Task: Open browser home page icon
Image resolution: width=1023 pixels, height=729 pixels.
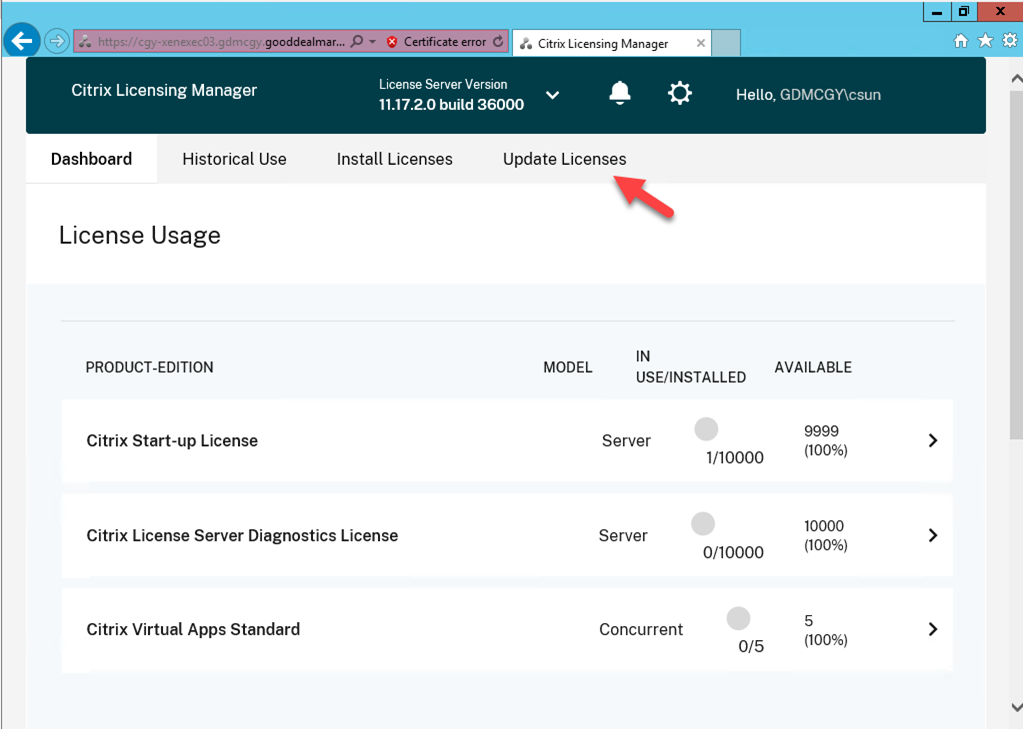Action: (x=961, y=41)
